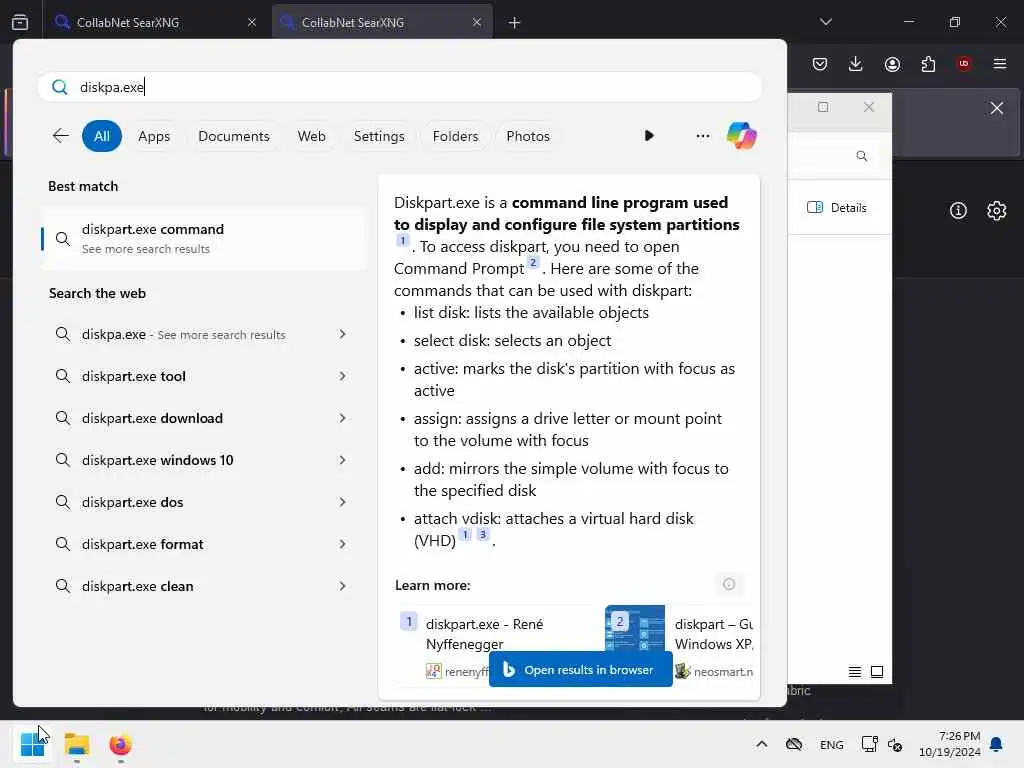Viewport: 1024px width, 768px height.
Task: Click the back arrow in search panel
Action: 61,136
